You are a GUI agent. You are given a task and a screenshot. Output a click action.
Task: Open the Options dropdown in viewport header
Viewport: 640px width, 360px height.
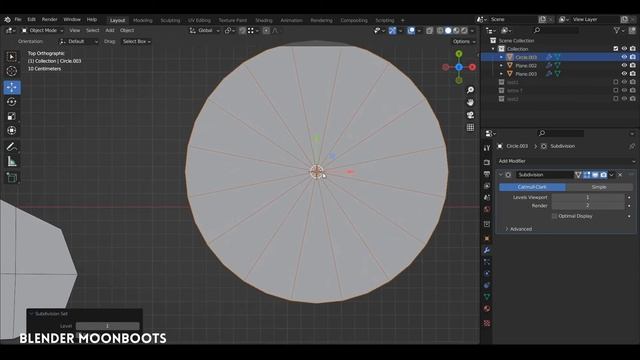[464, 41]
